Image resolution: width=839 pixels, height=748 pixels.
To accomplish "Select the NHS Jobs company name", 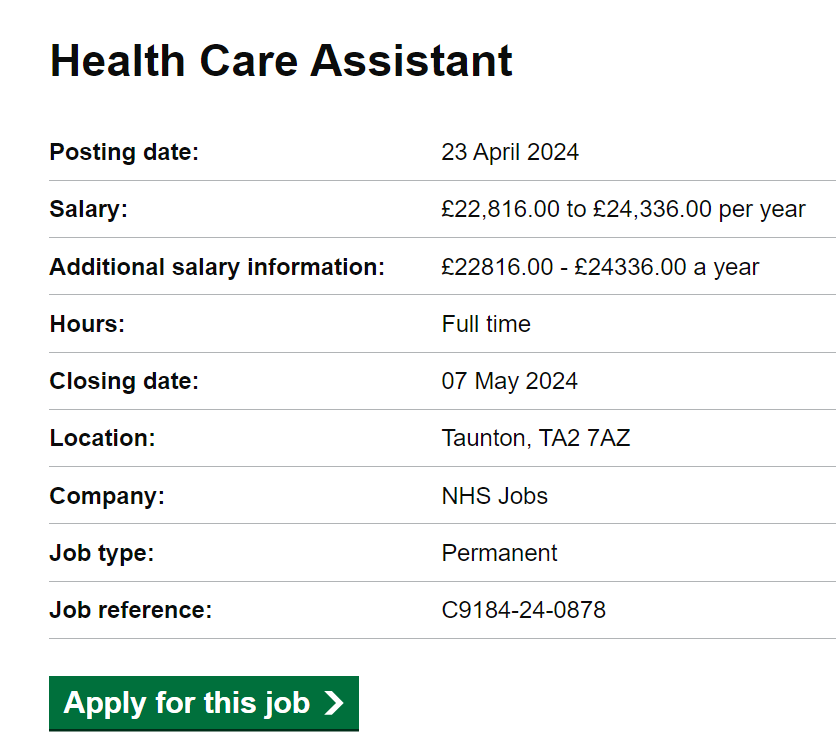I will (x=495, y=496).
